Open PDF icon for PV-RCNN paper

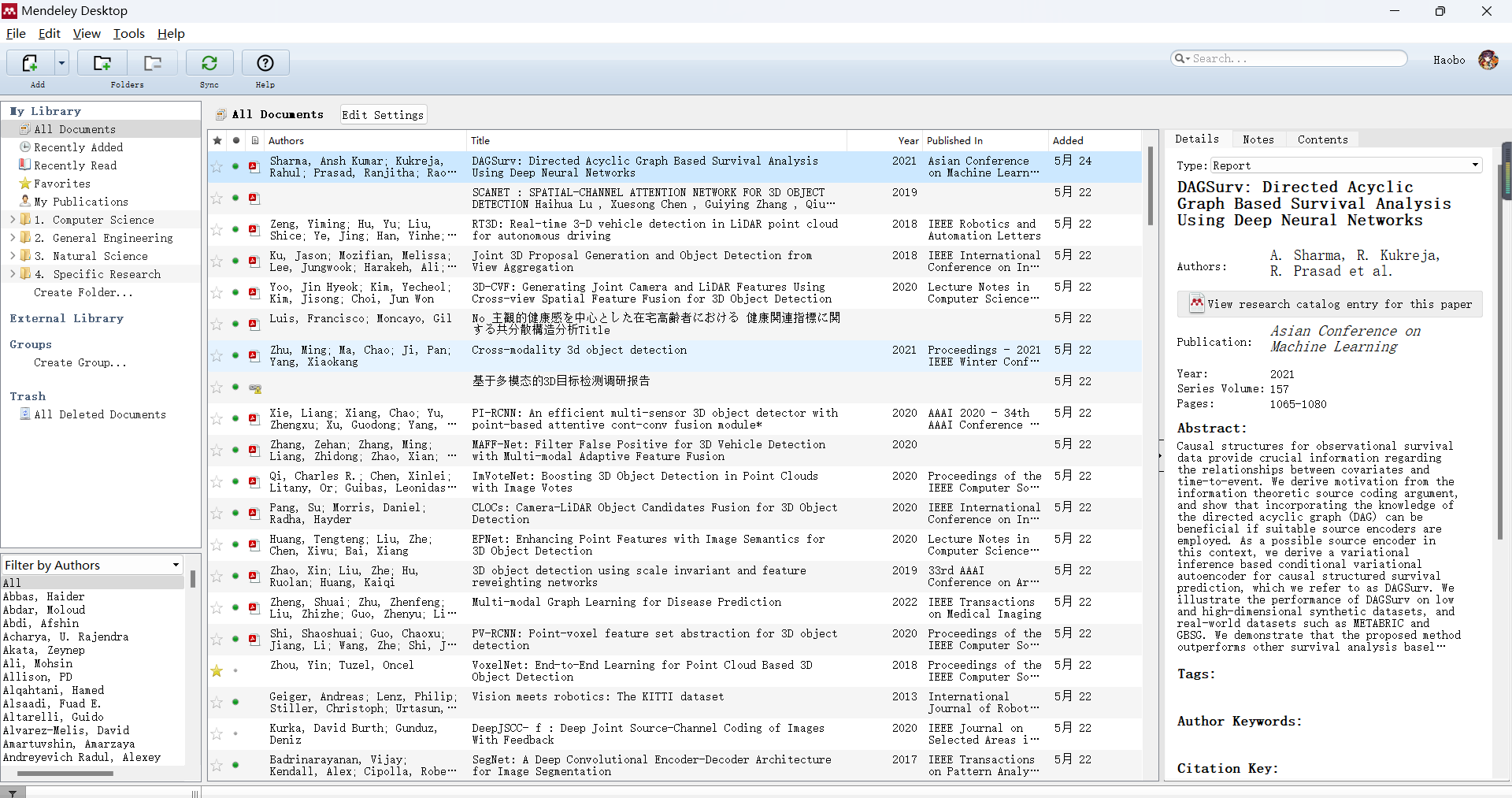(x=254, y=640)
